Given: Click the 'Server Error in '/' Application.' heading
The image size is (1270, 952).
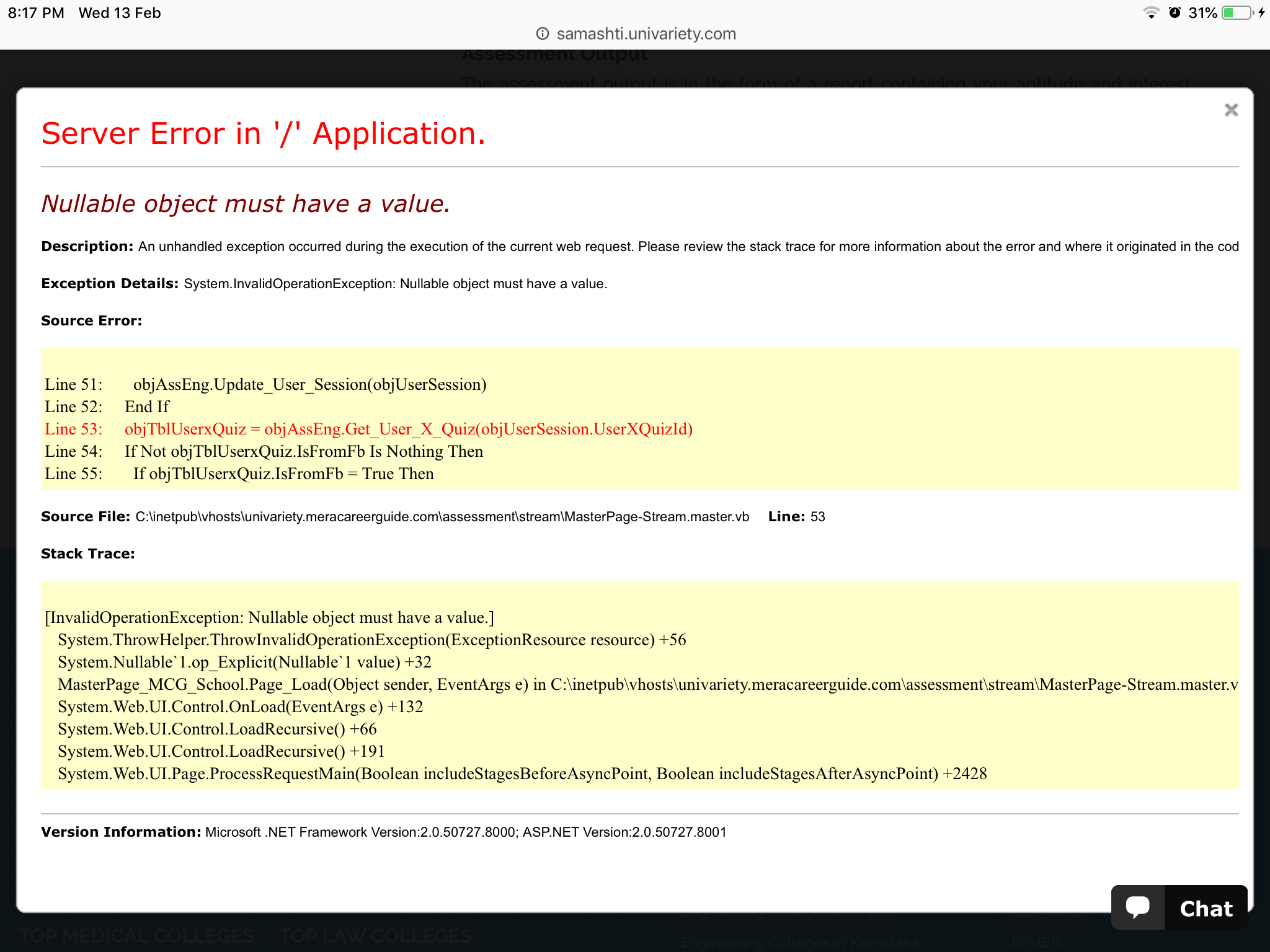Looking at the screenshot, I should pyautogui.click(x=263, y=133).
